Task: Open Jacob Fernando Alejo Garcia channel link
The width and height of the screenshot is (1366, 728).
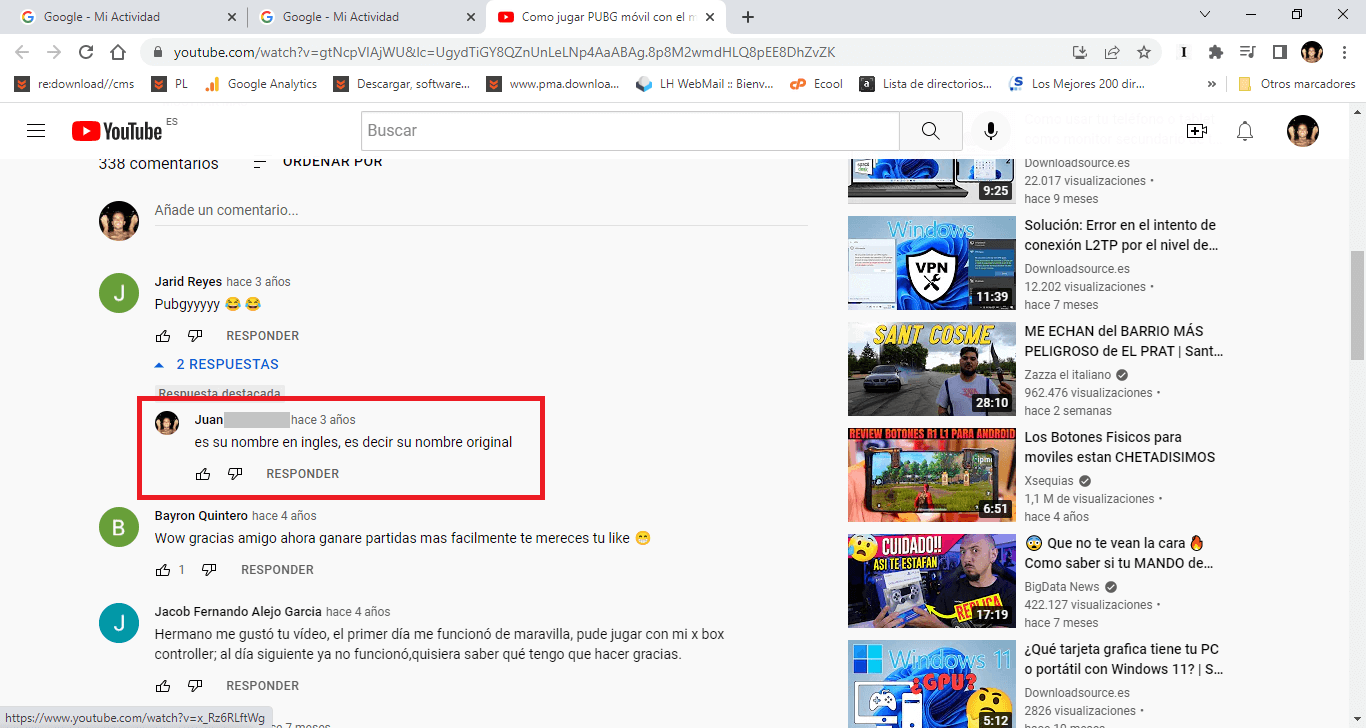Action: click(x=238, y=612)
